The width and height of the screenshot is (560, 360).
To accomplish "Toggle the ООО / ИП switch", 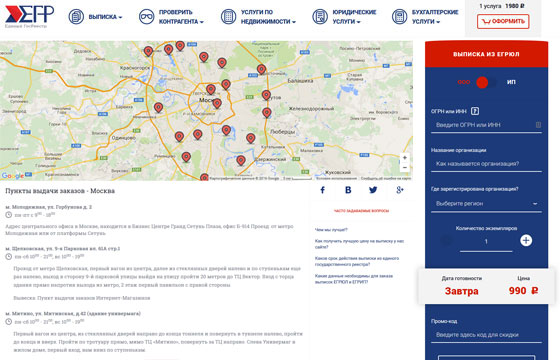I will point(486,82).
